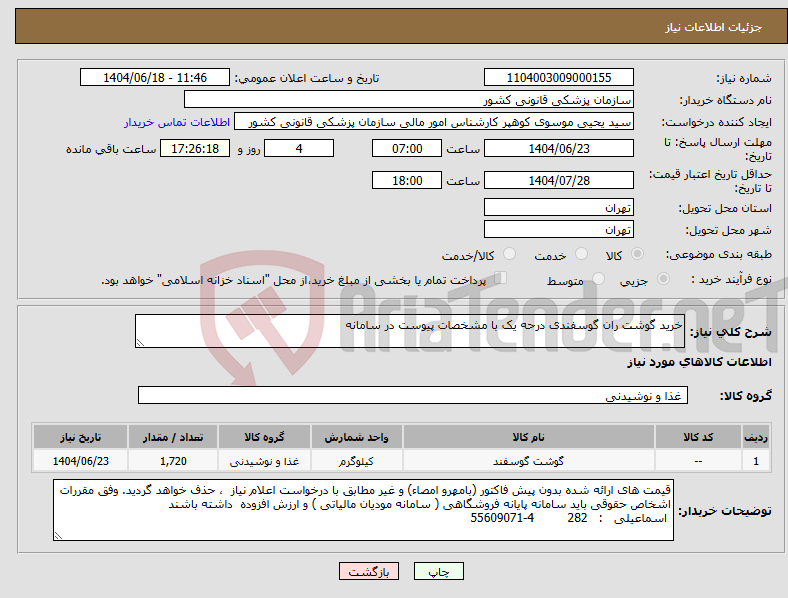Viewport: 788px width, 598px height.
Task: Open the اطلاعات تماس خریدار link
Action: point(177,122)
